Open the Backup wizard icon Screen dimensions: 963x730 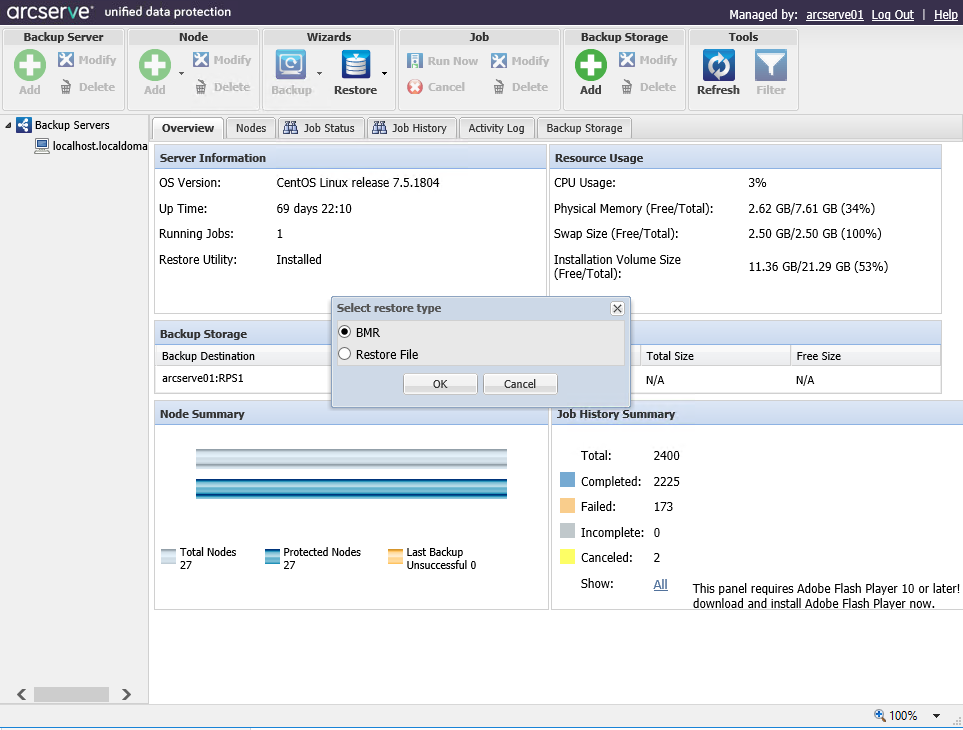coord(291,64)
